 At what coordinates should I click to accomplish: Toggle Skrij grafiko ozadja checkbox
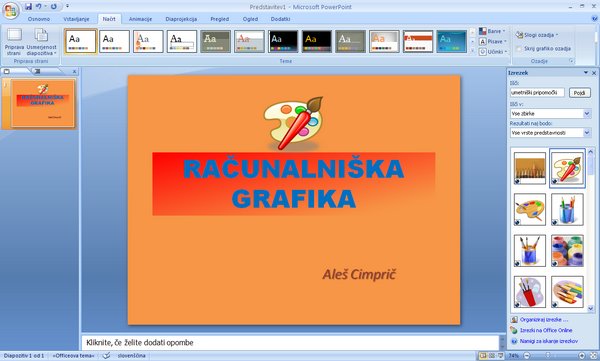tap(519, 49)
